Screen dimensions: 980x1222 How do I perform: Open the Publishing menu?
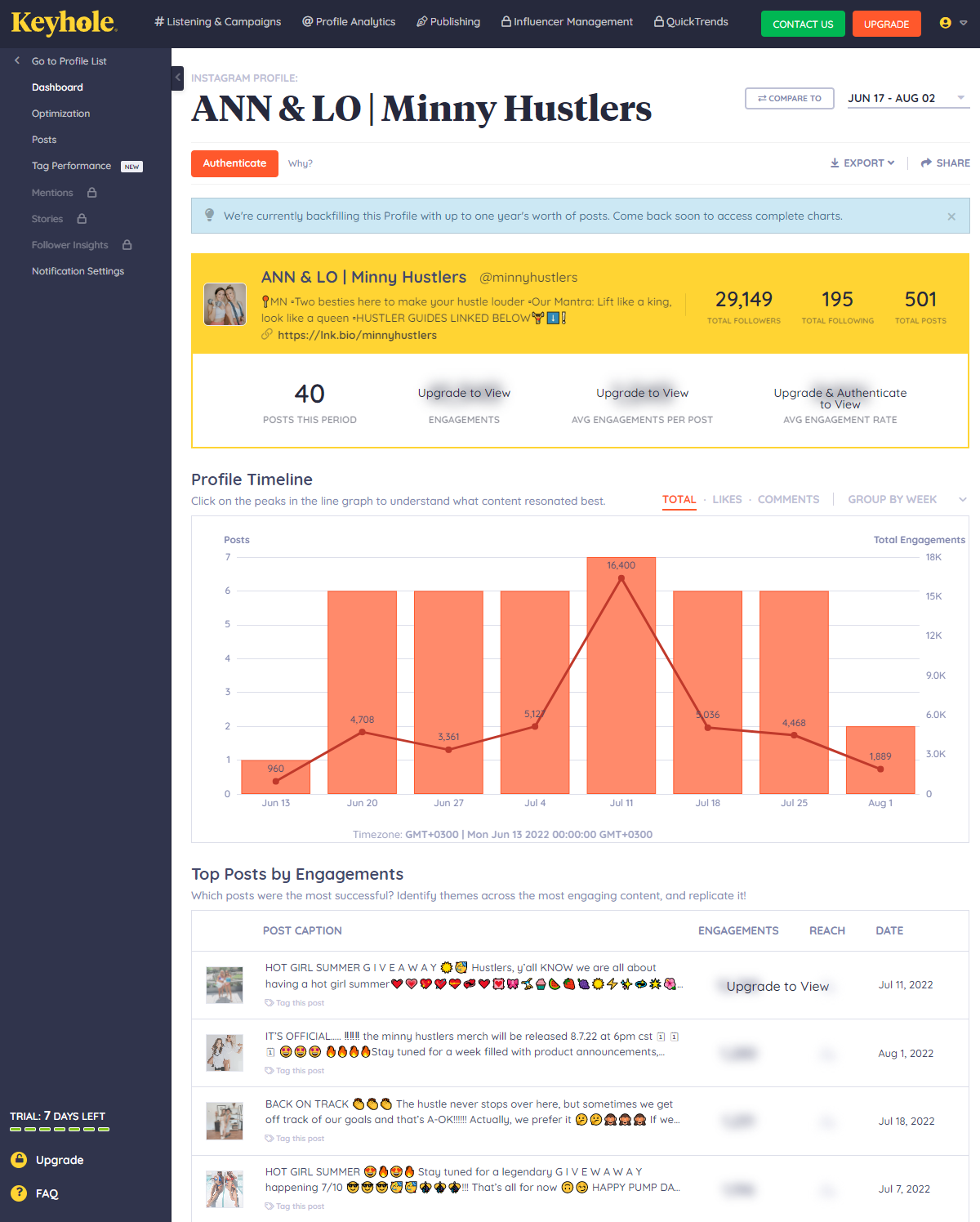click(448, 22)
